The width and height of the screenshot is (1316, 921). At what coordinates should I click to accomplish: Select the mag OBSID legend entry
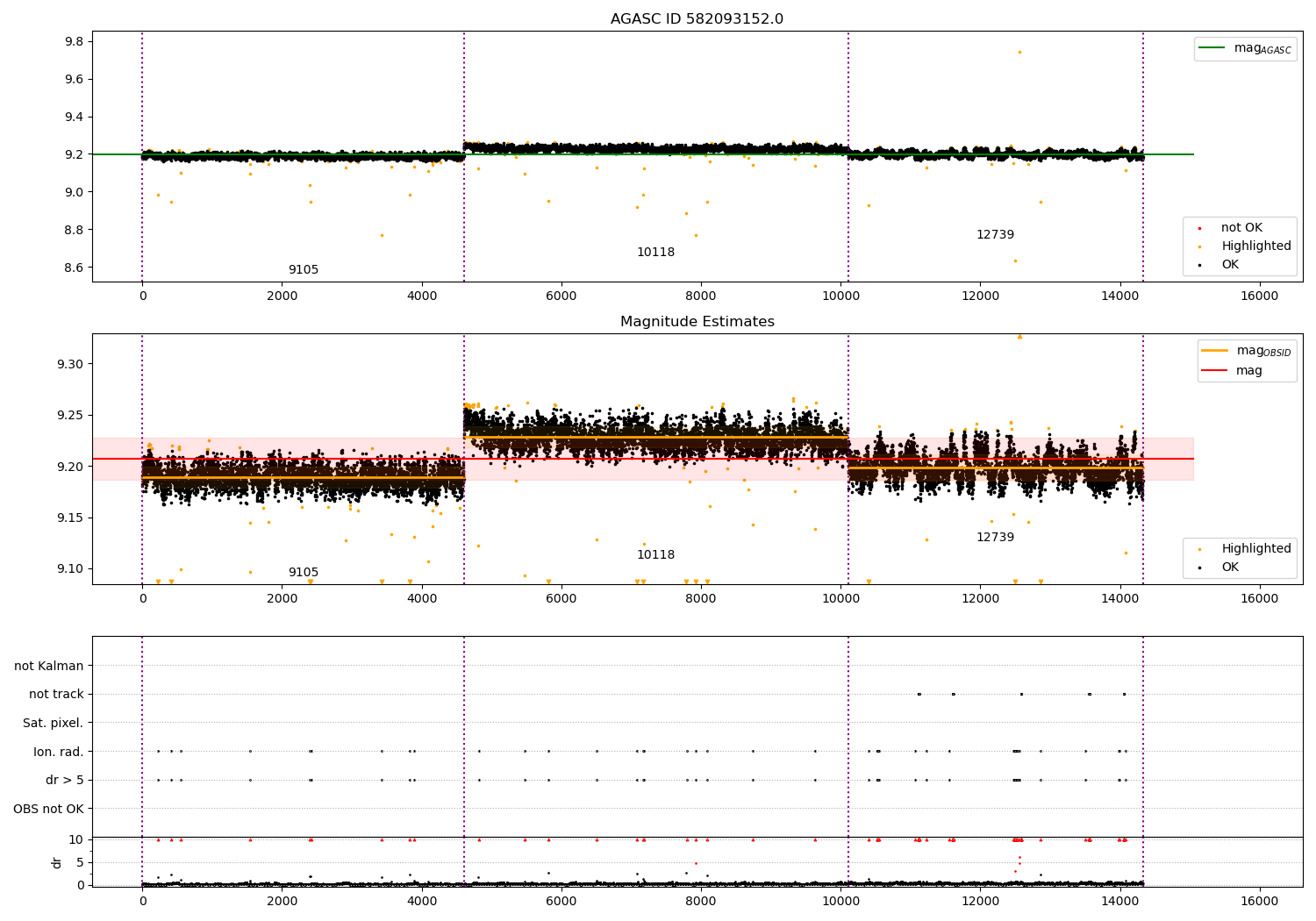pos(1247,351)
